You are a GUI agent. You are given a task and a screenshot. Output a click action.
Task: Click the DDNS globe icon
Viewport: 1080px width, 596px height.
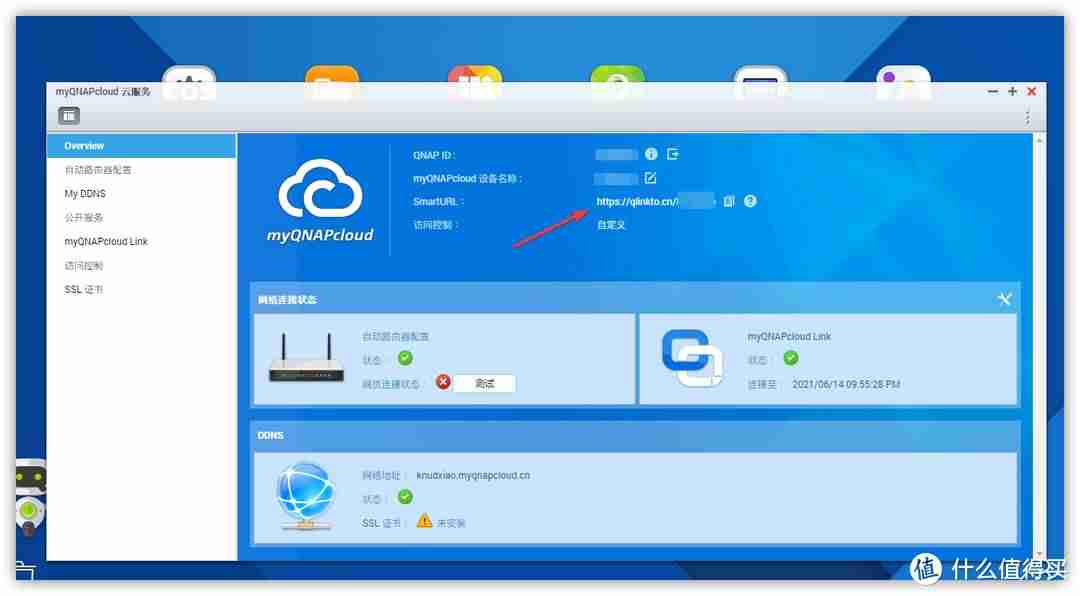(x=305, y=496)
